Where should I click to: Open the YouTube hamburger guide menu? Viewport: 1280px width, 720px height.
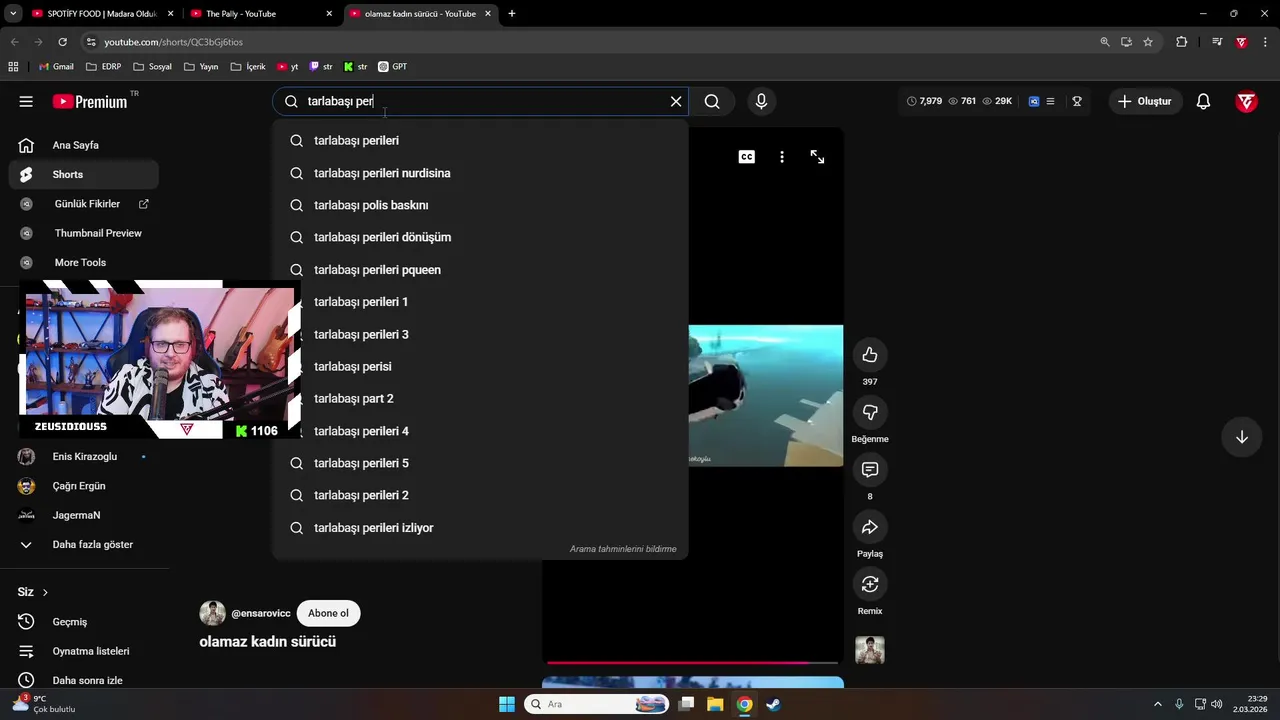pyautogui.click(x=26, y=101)
